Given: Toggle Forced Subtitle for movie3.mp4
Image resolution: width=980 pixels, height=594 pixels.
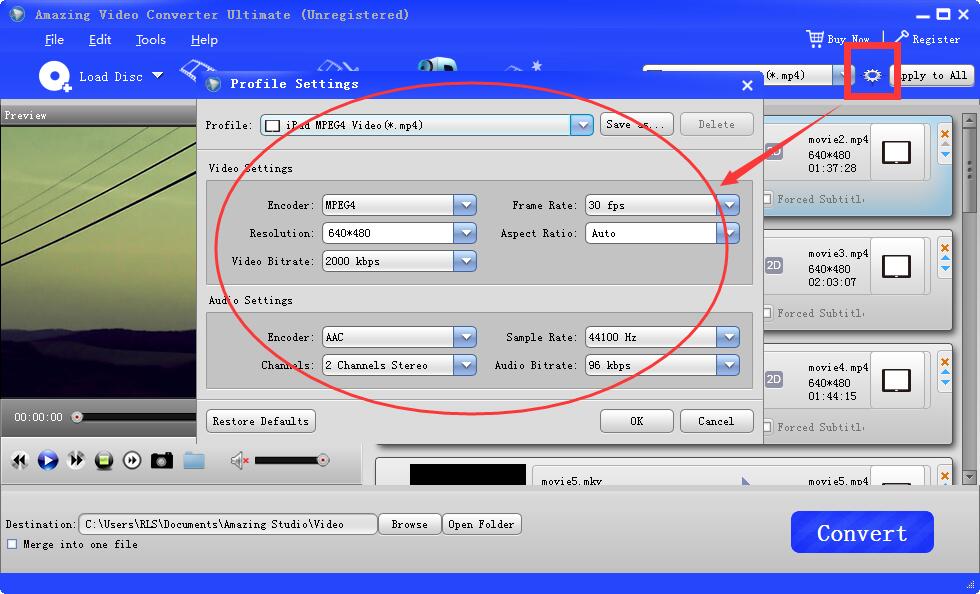Looking at the screenshot, I should click(768, 313).
